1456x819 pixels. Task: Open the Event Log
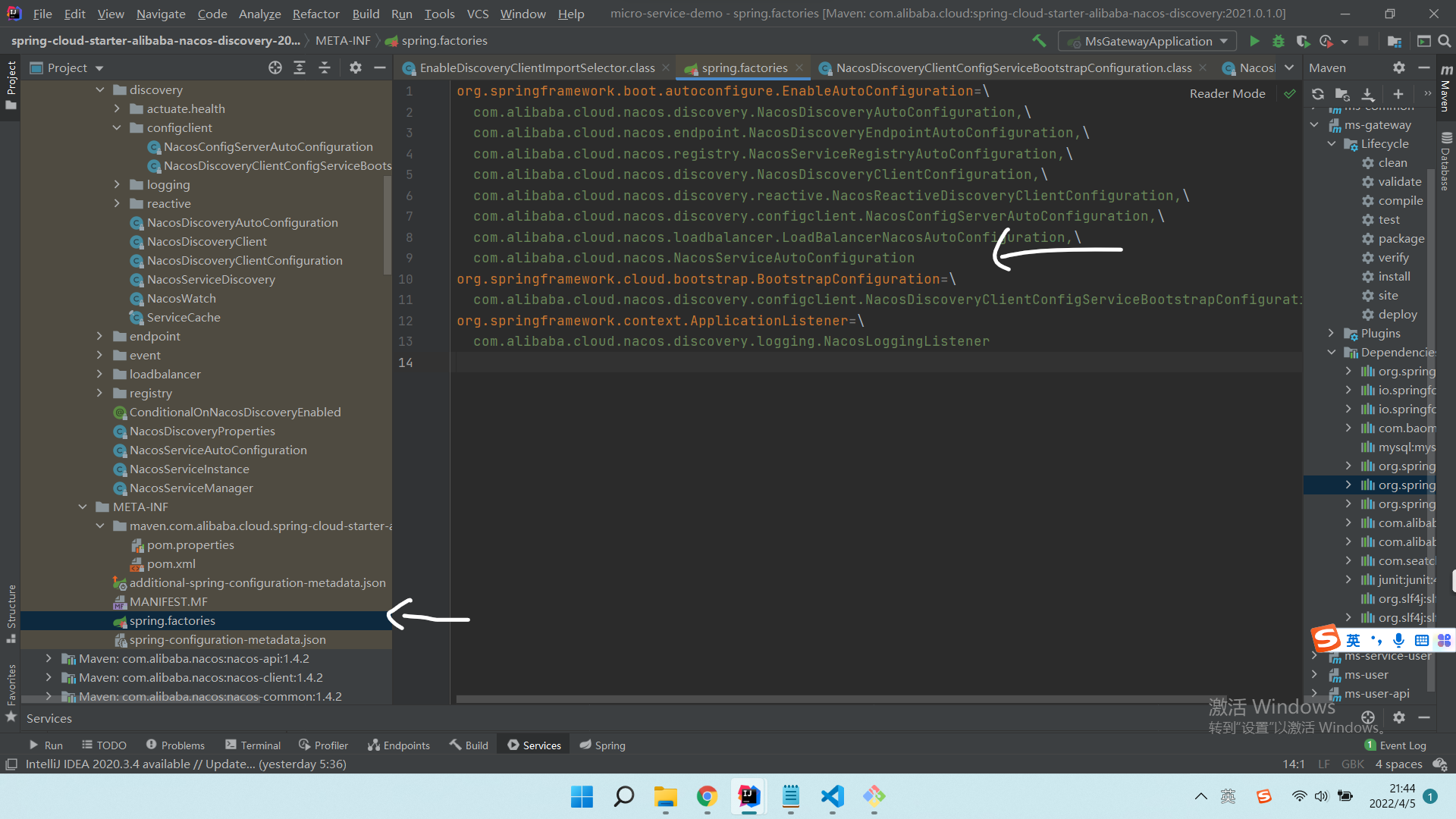click(1395, 745)
